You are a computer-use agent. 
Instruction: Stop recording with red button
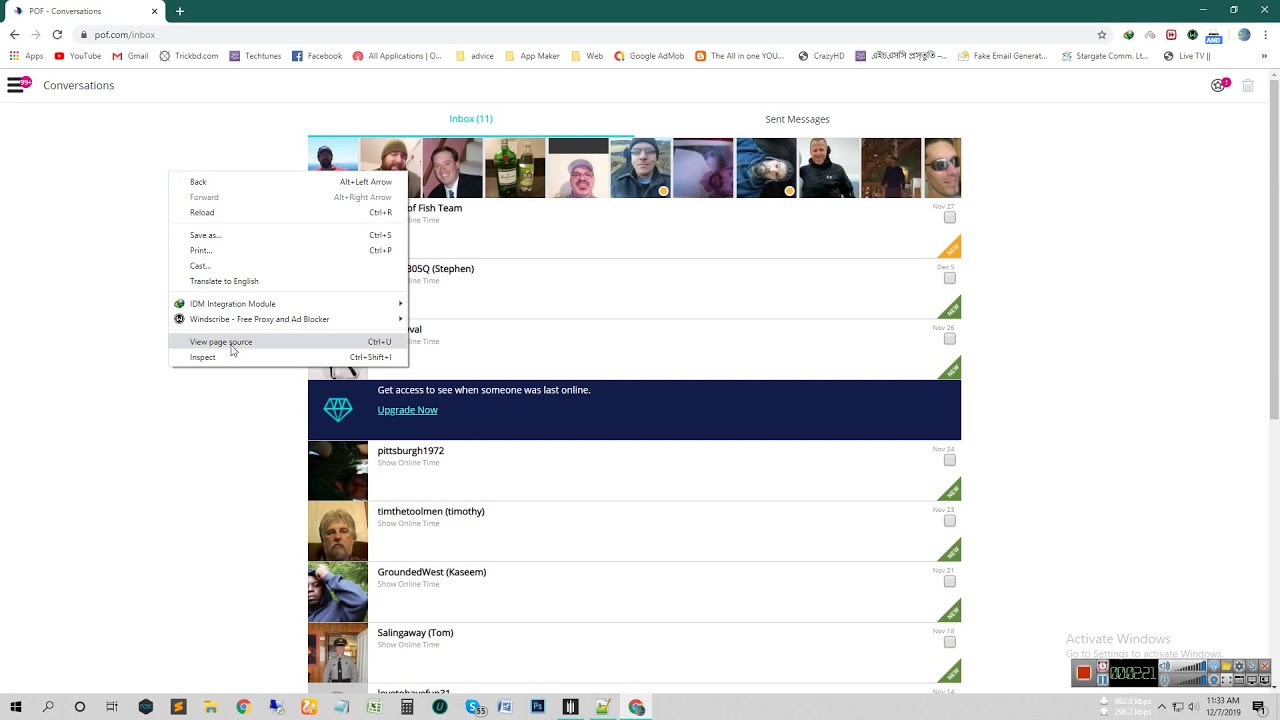pos(1084,673)
